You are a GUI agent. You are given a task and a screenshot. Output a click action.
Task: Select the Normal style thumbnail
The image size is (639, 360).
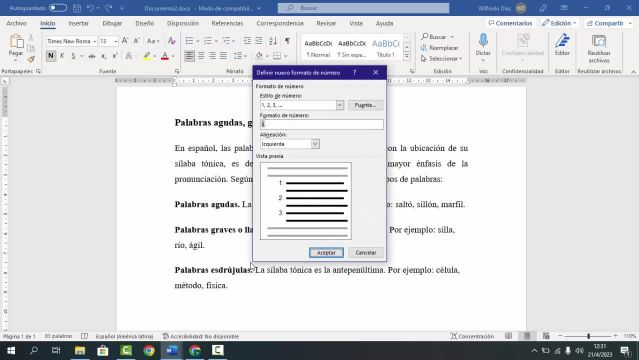pyautogui.click(x=318, y=48)
